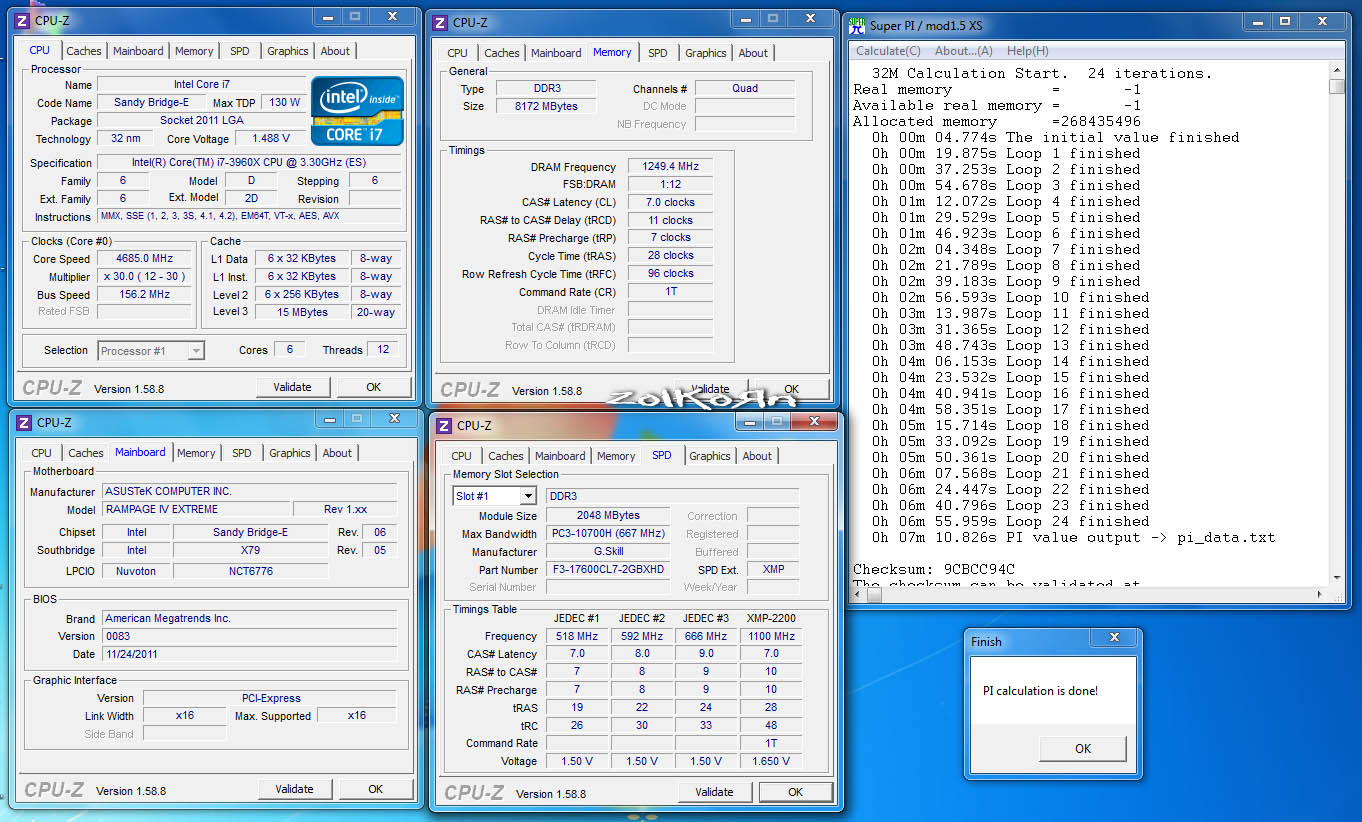Switch to Caches tab in the CPU tab window
Screen dimensions: 1362x822
[x=84, y=51]
